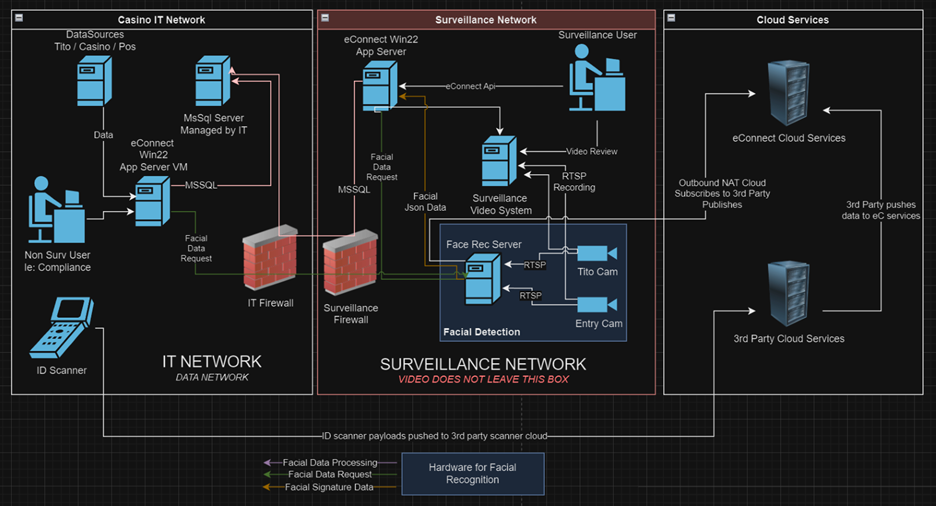Image resolution: width=936 pixels, height=506 pixels.
Task: Select the DataSources Tito / Casino / Pos server icon
Action: [94, 81]
